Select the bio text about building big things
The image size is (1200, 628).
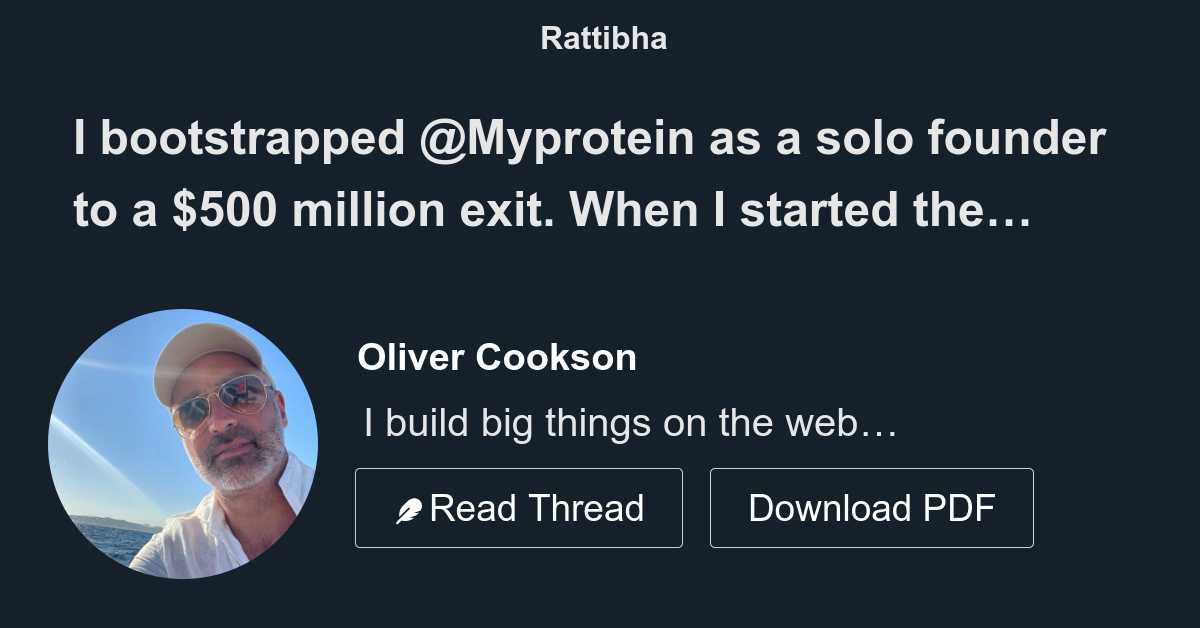click(630, 423)
